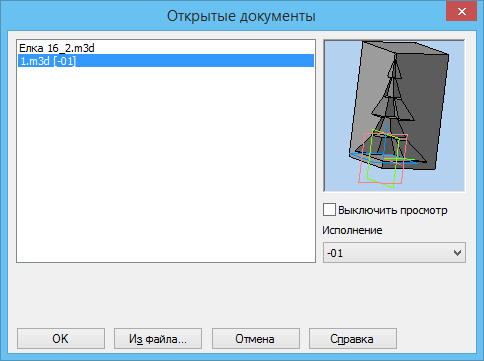This screenshot has width=484, height=361.
Task: Cancel with the Отмена button
Action: [256, 339]
